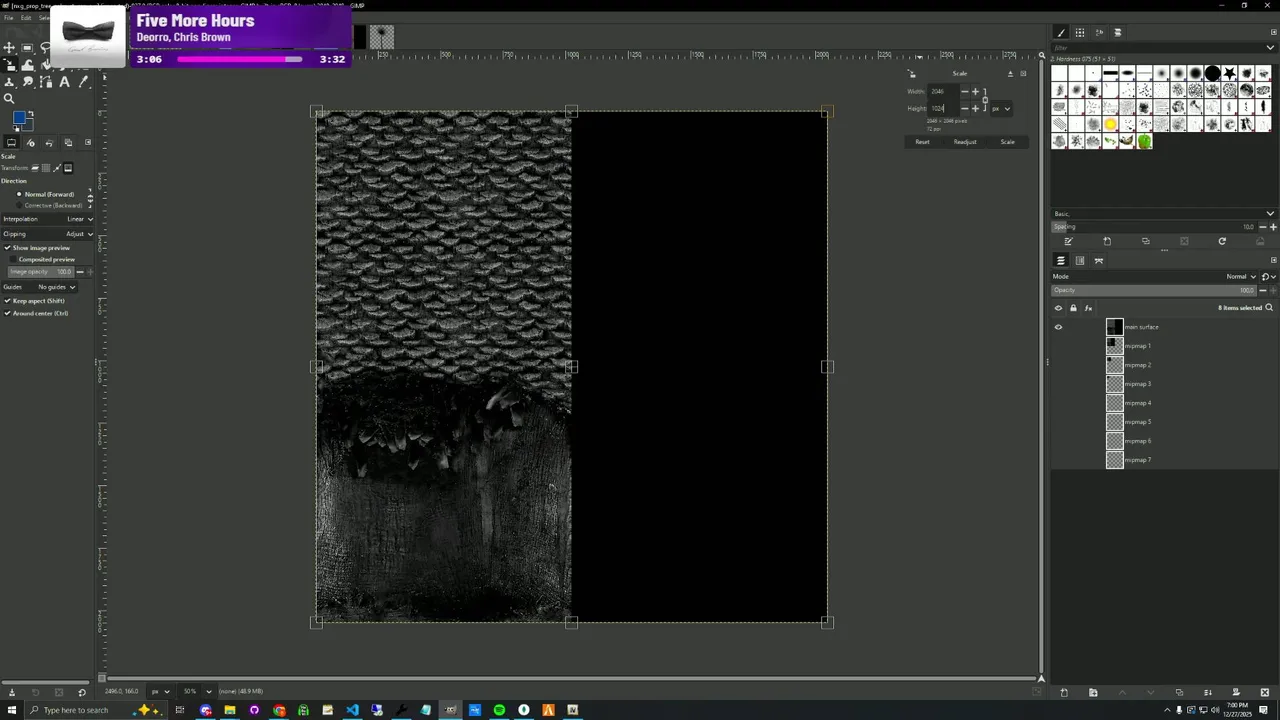The width and height of the screenshot is (1280, 720).
Task: Click the brush filter field
Action: (1160, 48)
